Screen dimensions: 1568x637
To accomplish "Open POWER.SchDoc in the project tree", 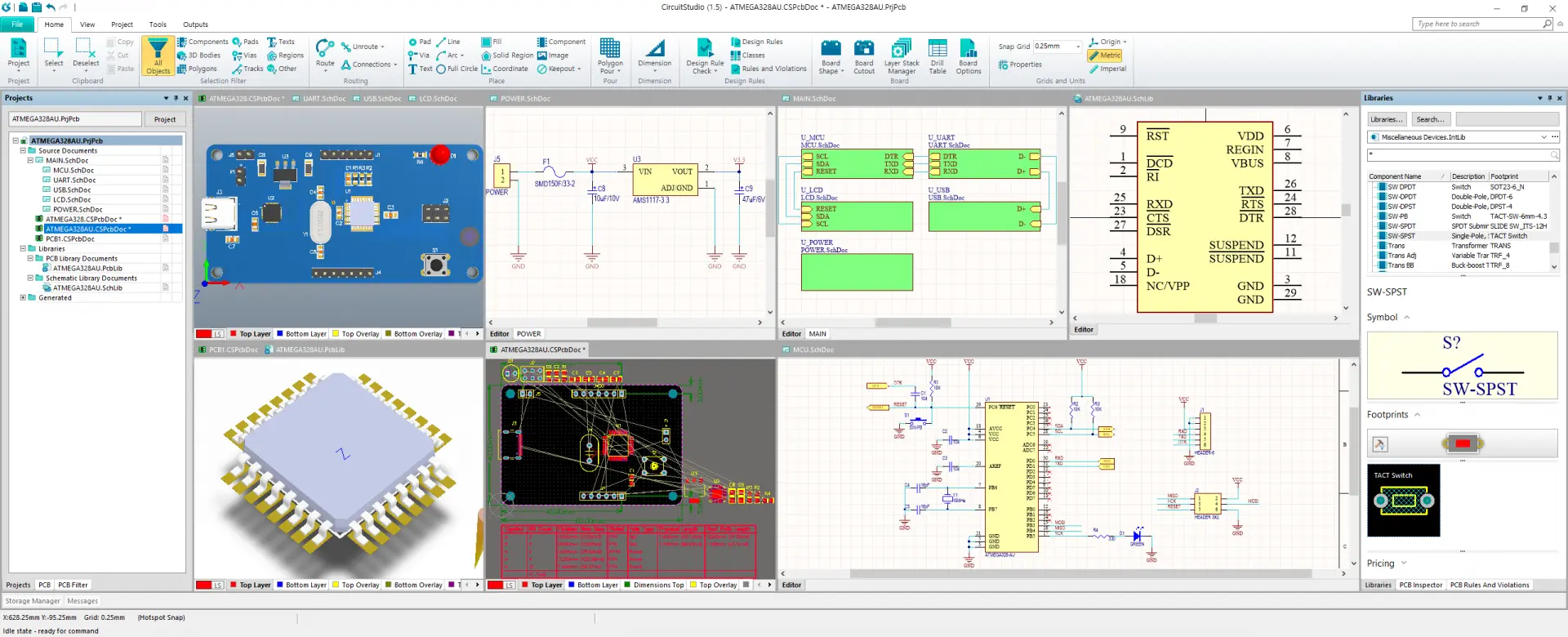I will point(78,210).
